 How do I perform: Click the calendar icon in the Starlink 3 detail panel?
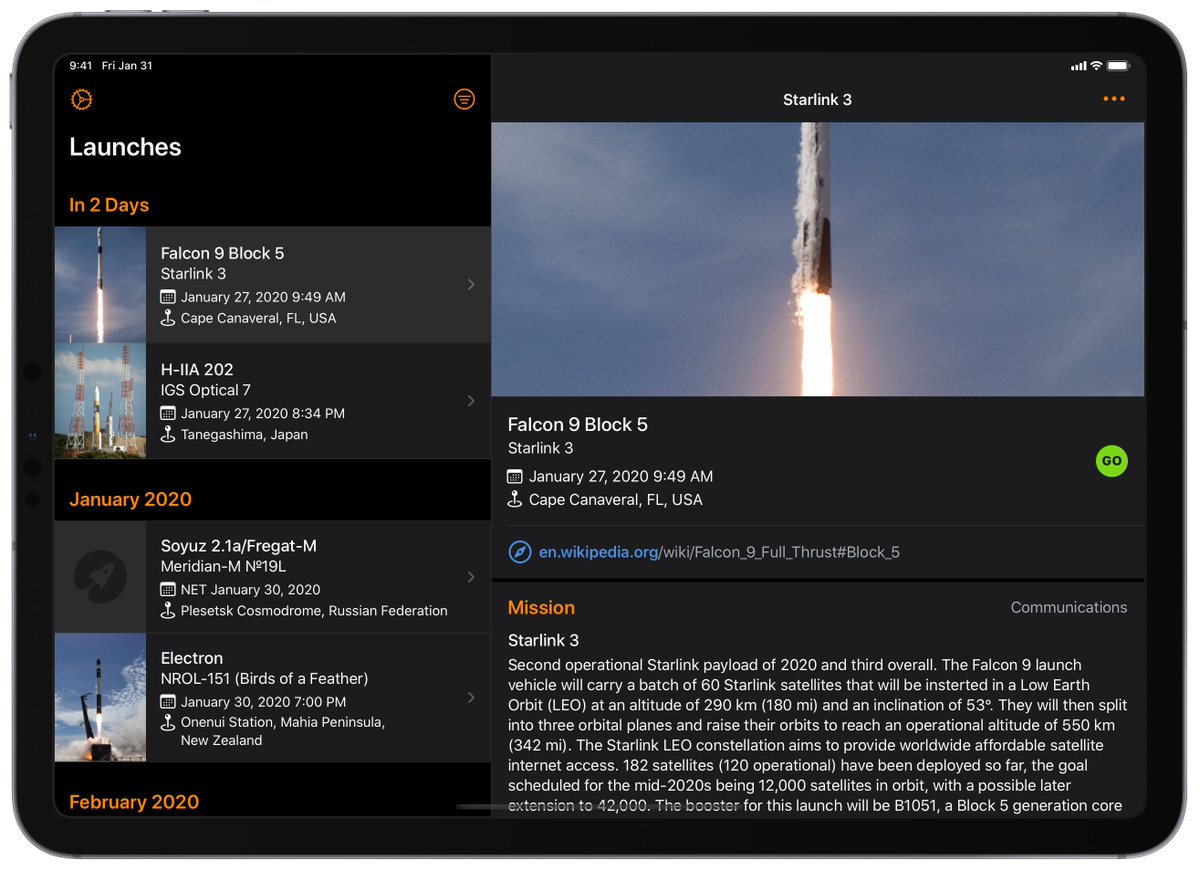click(x=515, y=477)
